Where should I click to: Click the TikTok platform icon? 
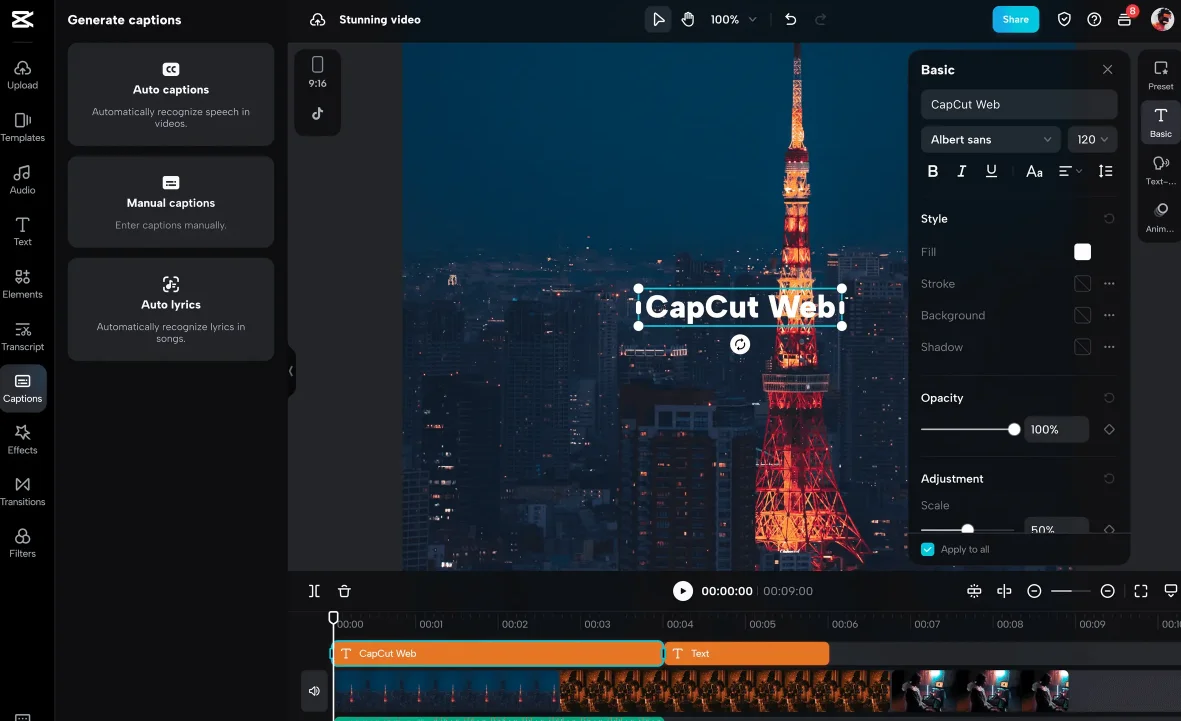(318, 114)
